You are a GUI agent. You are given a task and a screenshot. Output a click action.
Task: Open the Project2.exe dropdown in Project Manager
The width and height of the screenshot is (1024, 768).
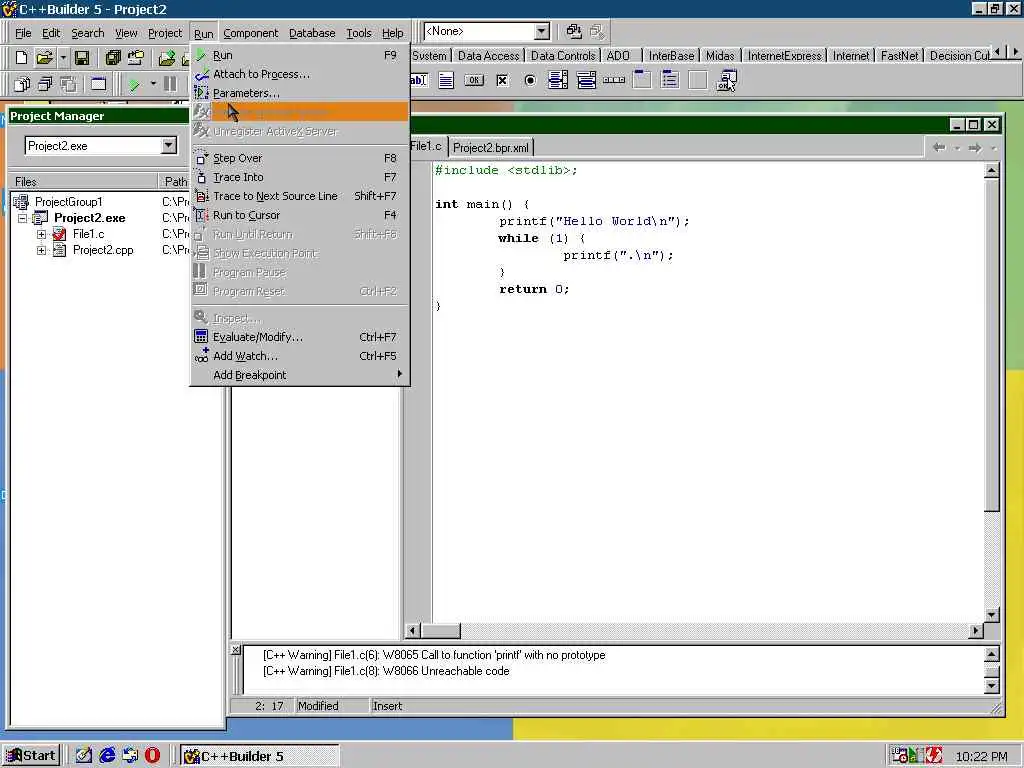168,146
